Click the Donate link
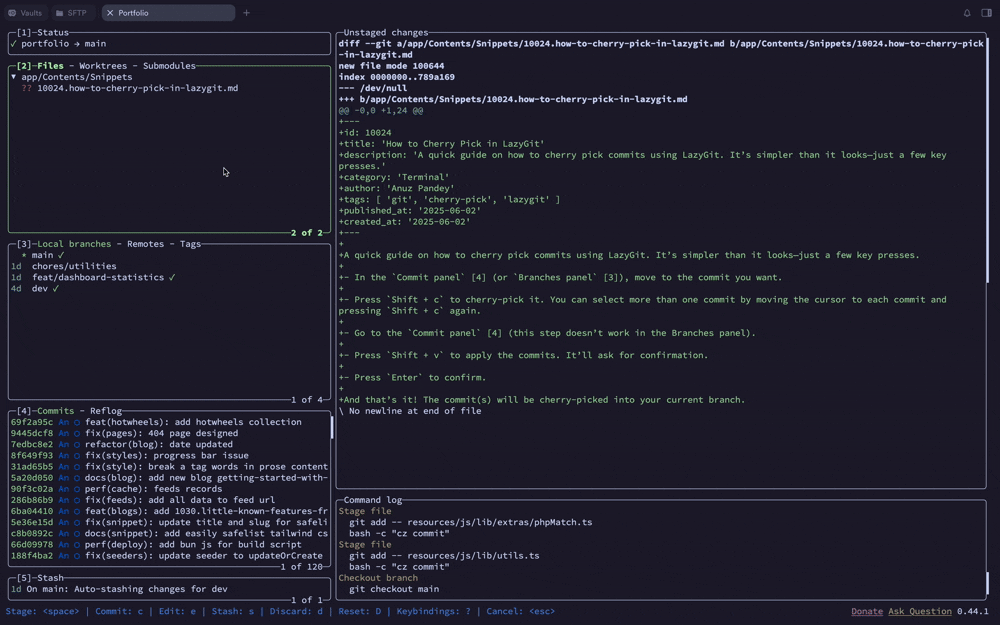Image resolution: width=1000 pixels, height=625 pixels. (866, 611)
